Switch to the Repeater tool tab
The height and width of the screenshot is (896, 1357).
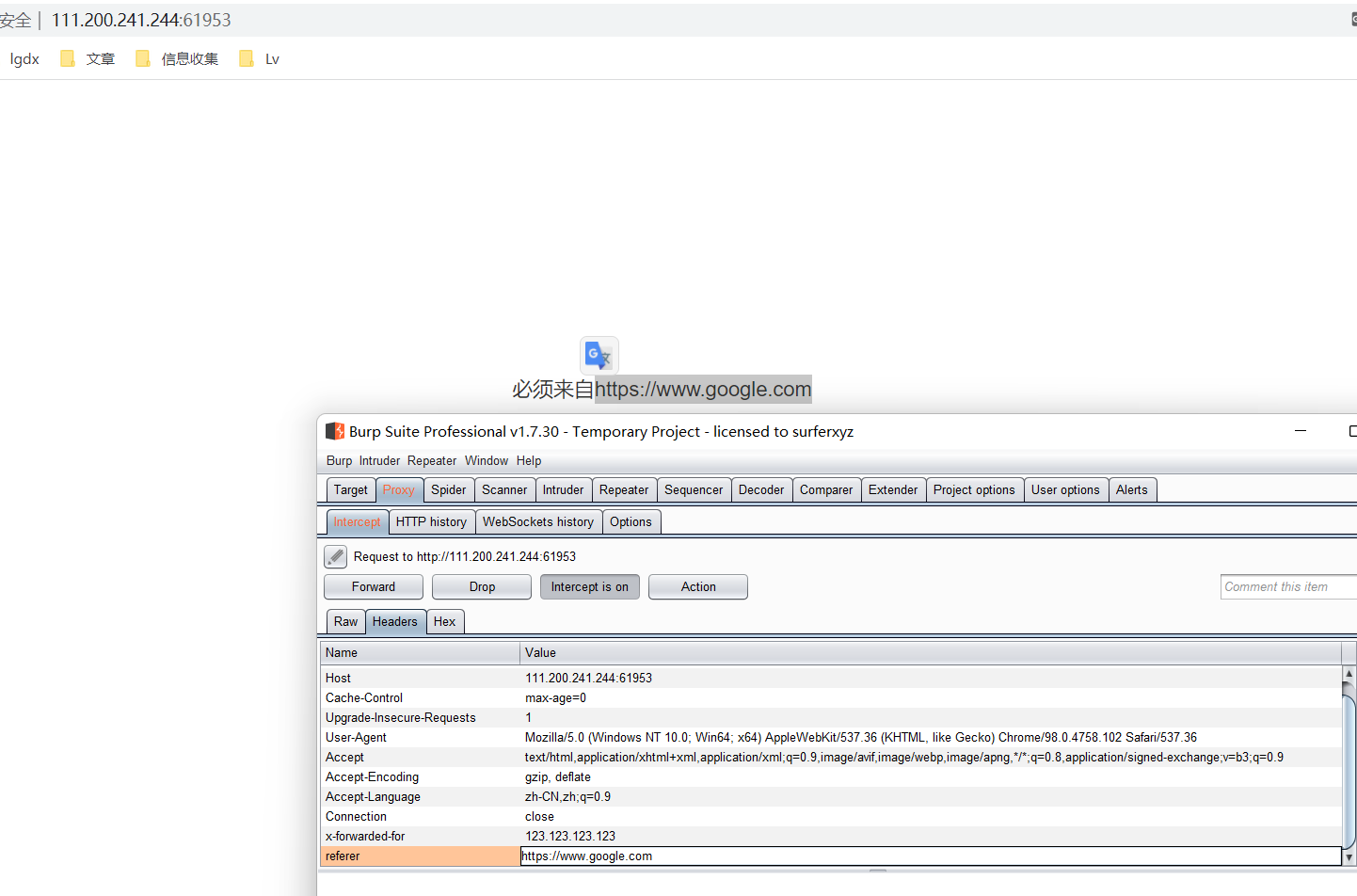pyautogui.click(x=624, y=489)
